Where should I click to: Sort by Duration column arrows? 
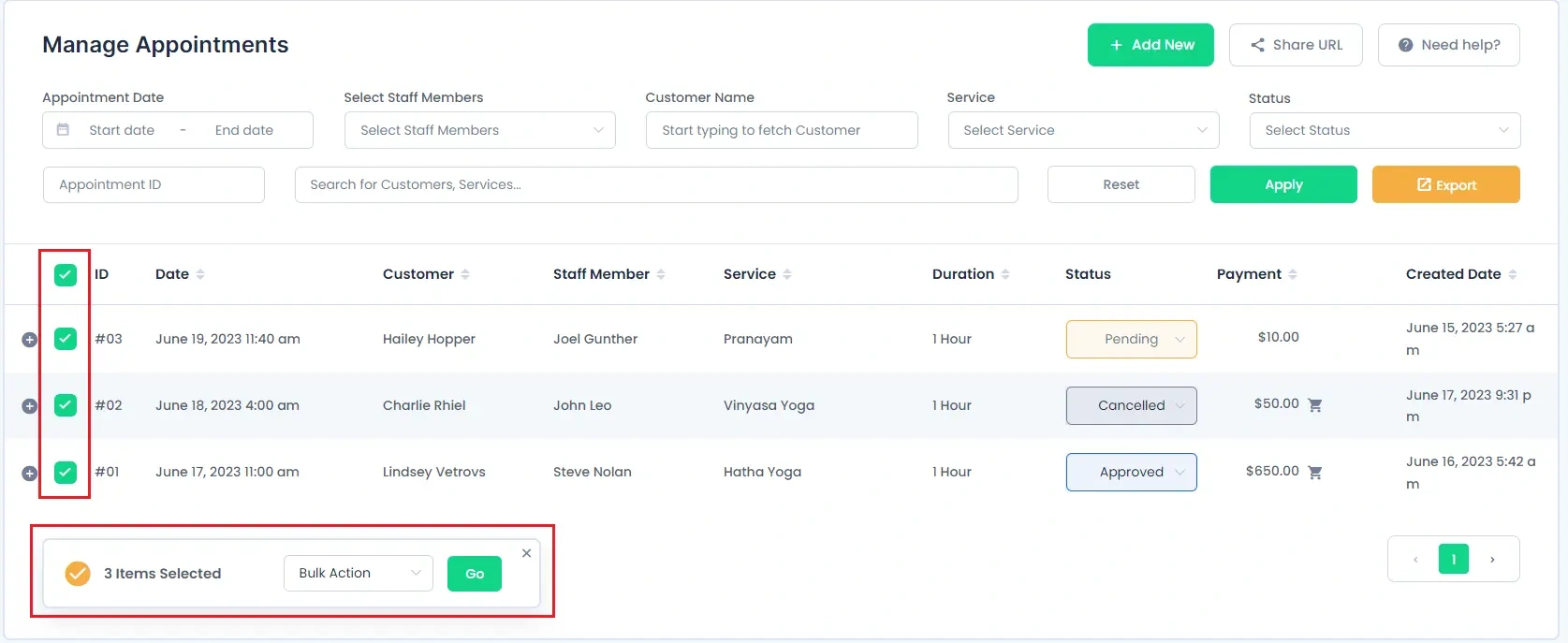[1005, 274]
